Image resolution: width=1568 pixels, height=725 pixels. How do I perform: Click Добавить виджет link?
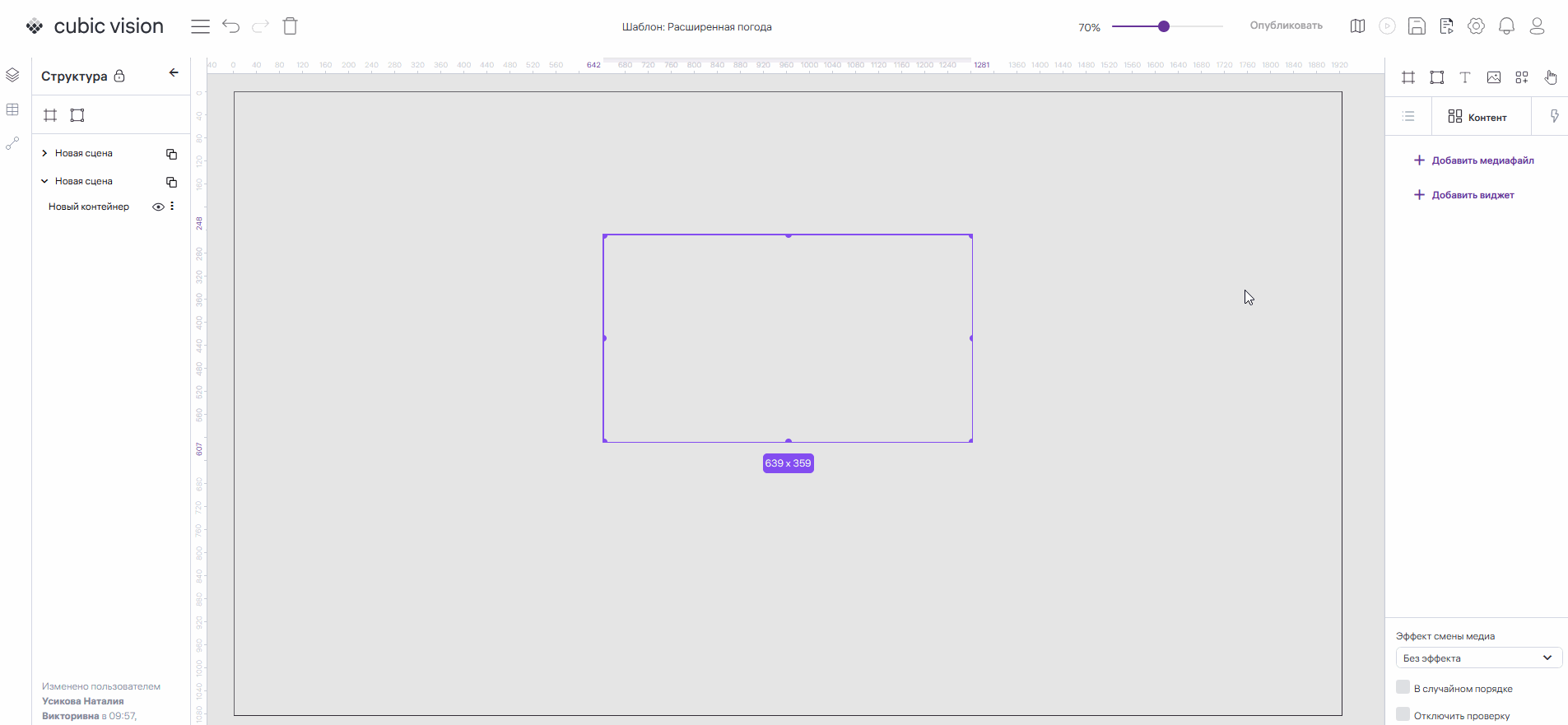[1463, 195]
